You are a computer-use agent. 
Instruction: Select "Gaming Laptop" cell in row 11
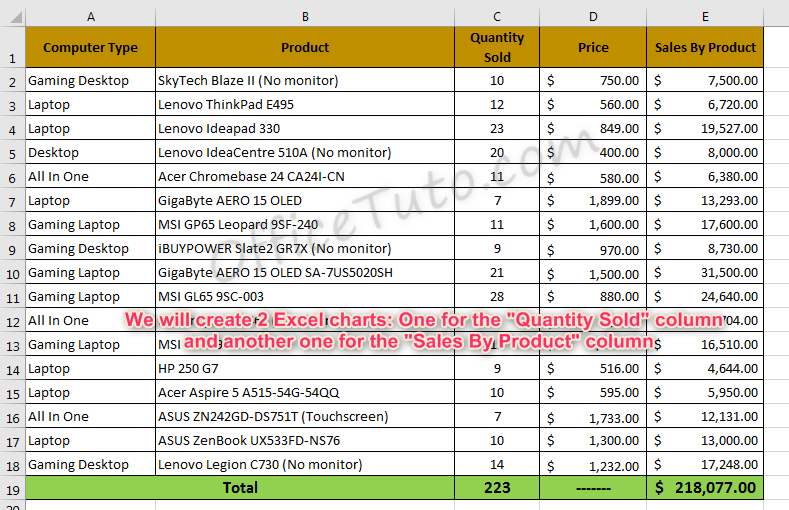[x=91, y=297]
